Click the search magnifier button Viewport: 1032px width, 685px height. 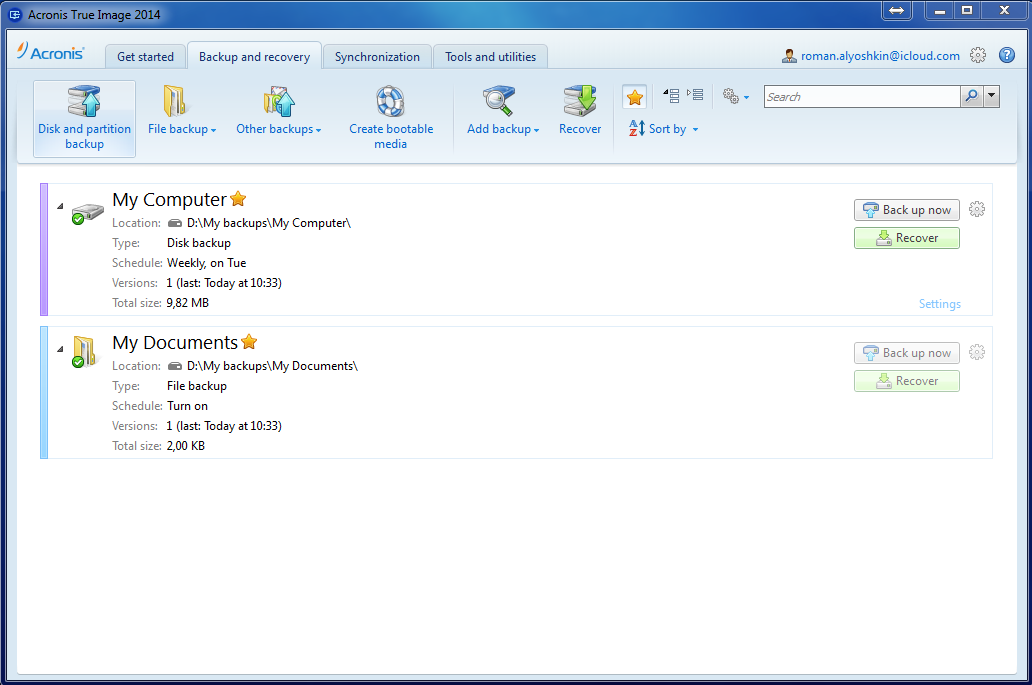tap(971, 97)
